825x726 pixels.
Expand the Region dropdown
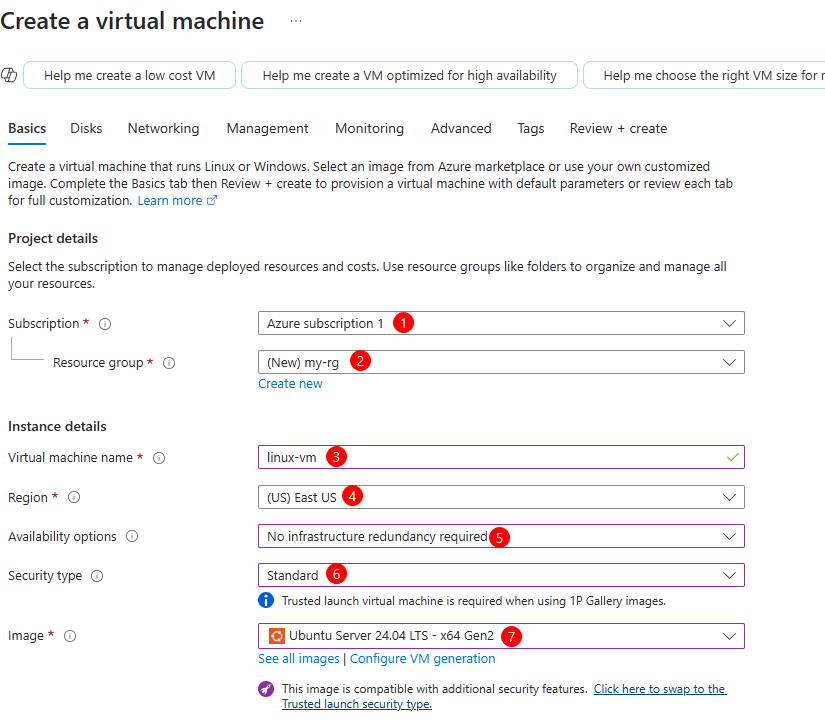tap(501, 497)
